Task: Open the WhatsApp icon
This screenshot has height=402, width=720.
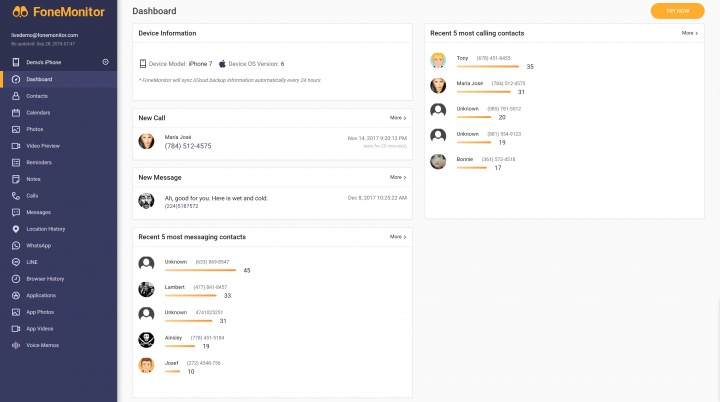Action: [x=16, y=245]
